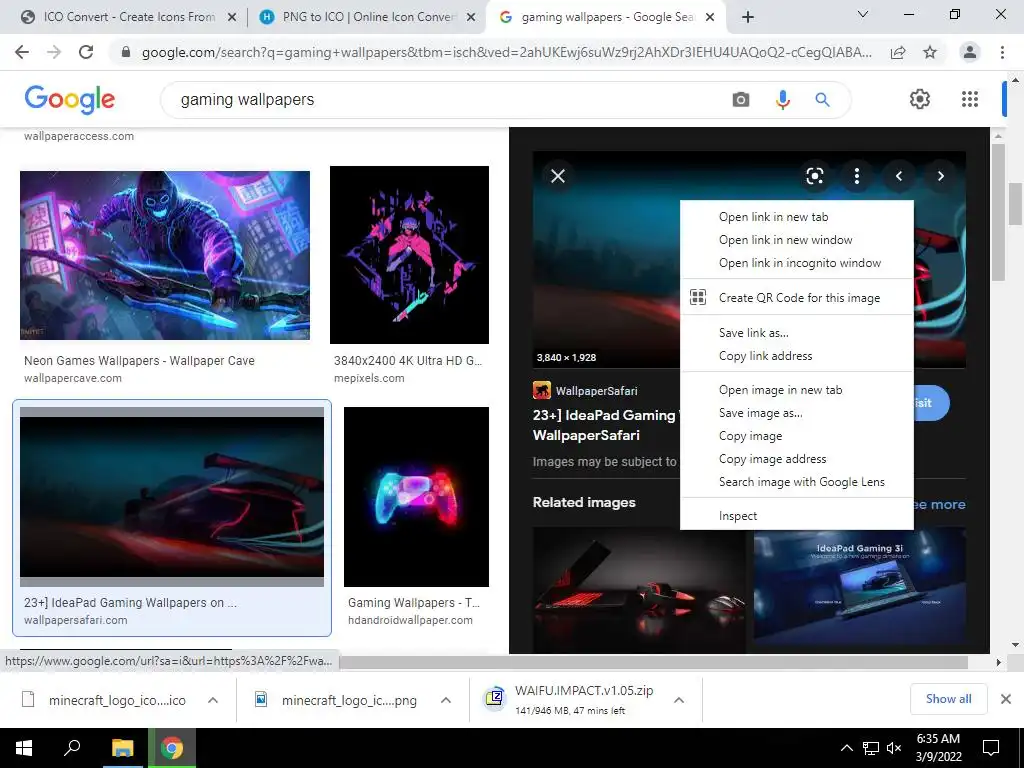
Task: Open a new browser tab
Action: pyautogui.click(x=748, y=17)
